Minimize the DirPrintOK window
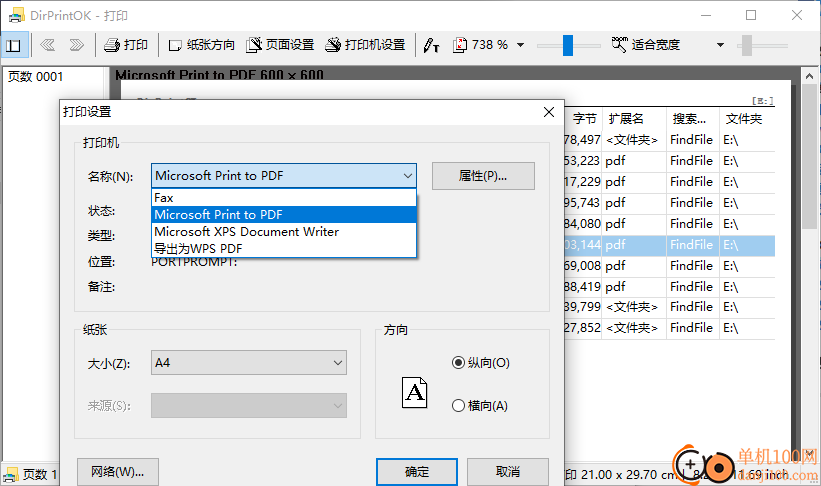 tap(706, 15)
